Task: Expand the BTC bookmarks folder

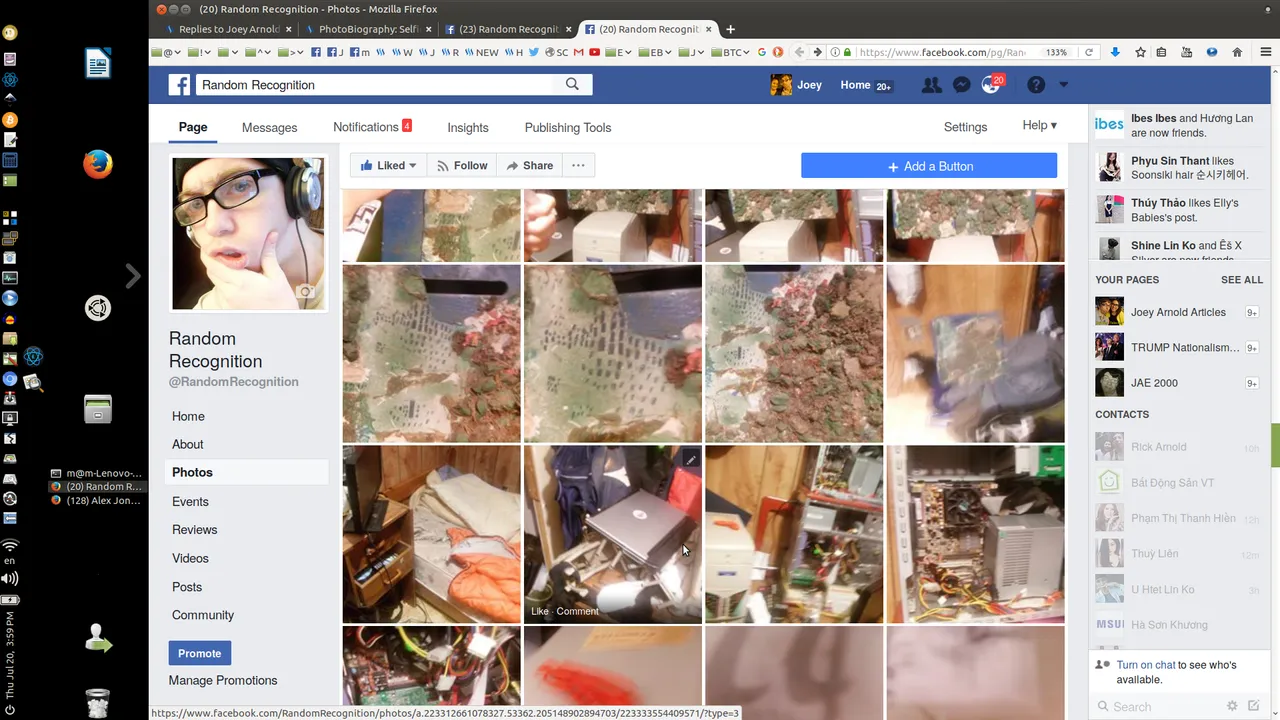Action: [730, 52]
